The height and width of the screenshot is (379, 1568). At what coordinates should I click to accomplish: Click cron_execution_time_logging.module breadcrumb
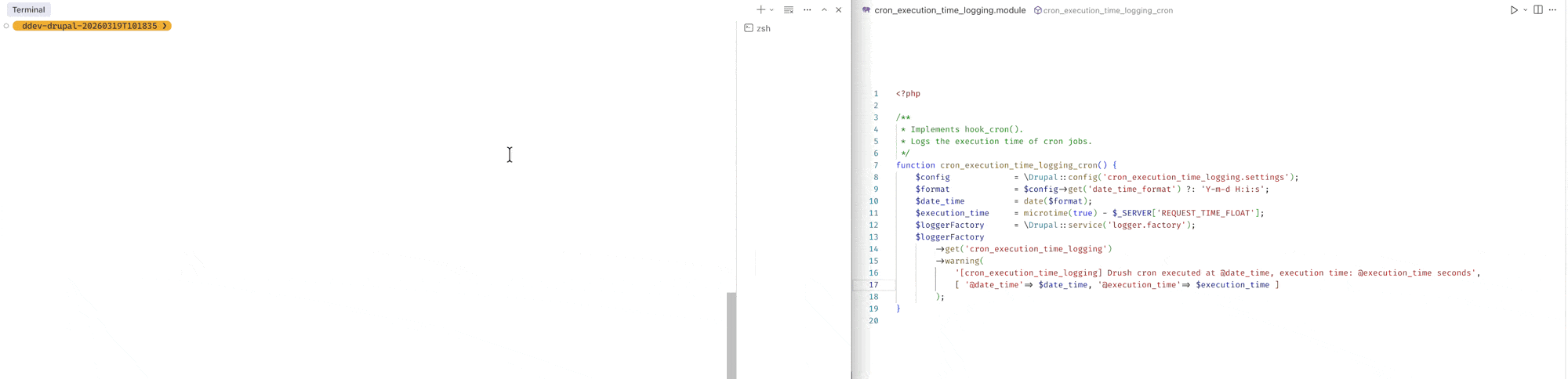949,10
